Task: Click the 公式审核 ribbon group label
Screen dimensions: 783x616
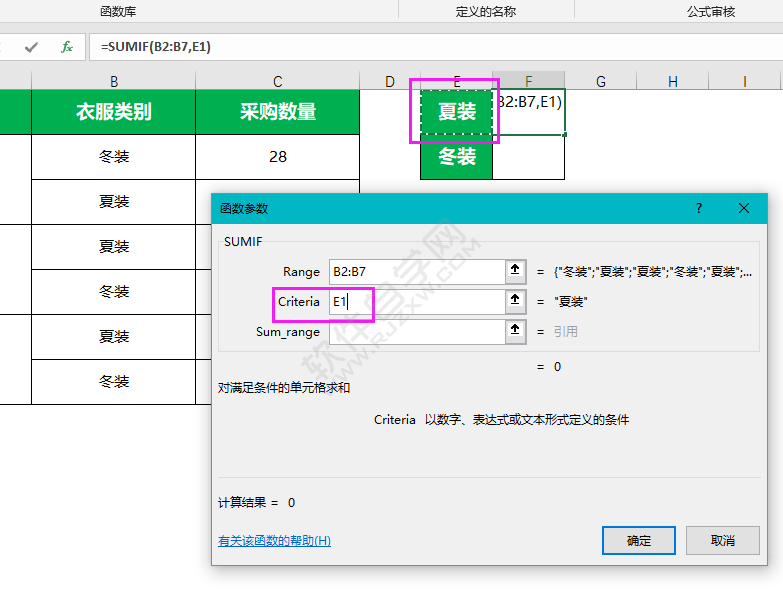Action: point(711,11)
